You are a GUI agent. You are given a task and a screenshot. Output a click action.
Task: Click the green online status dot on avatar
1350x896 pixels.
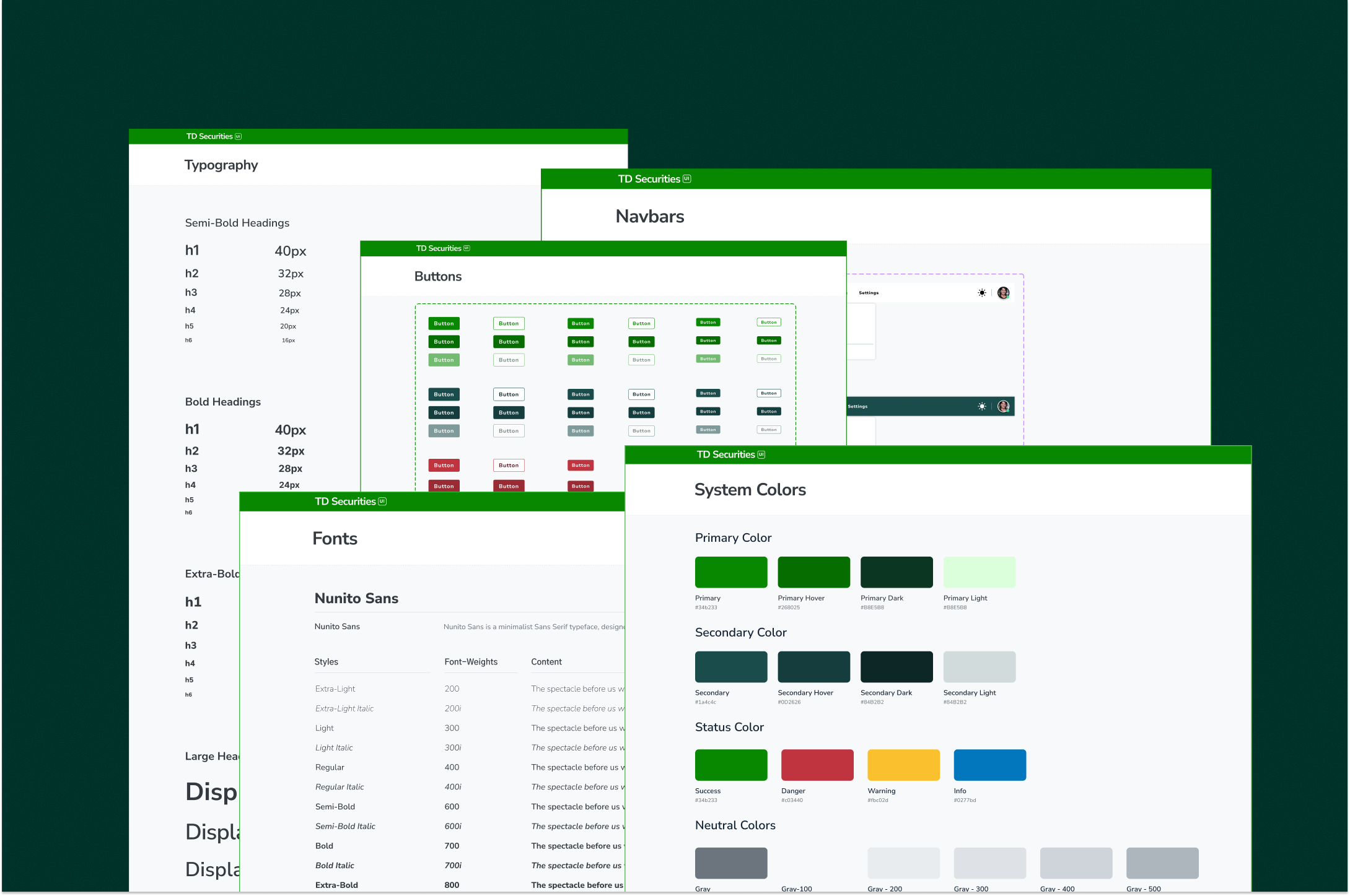[1008, 297]
